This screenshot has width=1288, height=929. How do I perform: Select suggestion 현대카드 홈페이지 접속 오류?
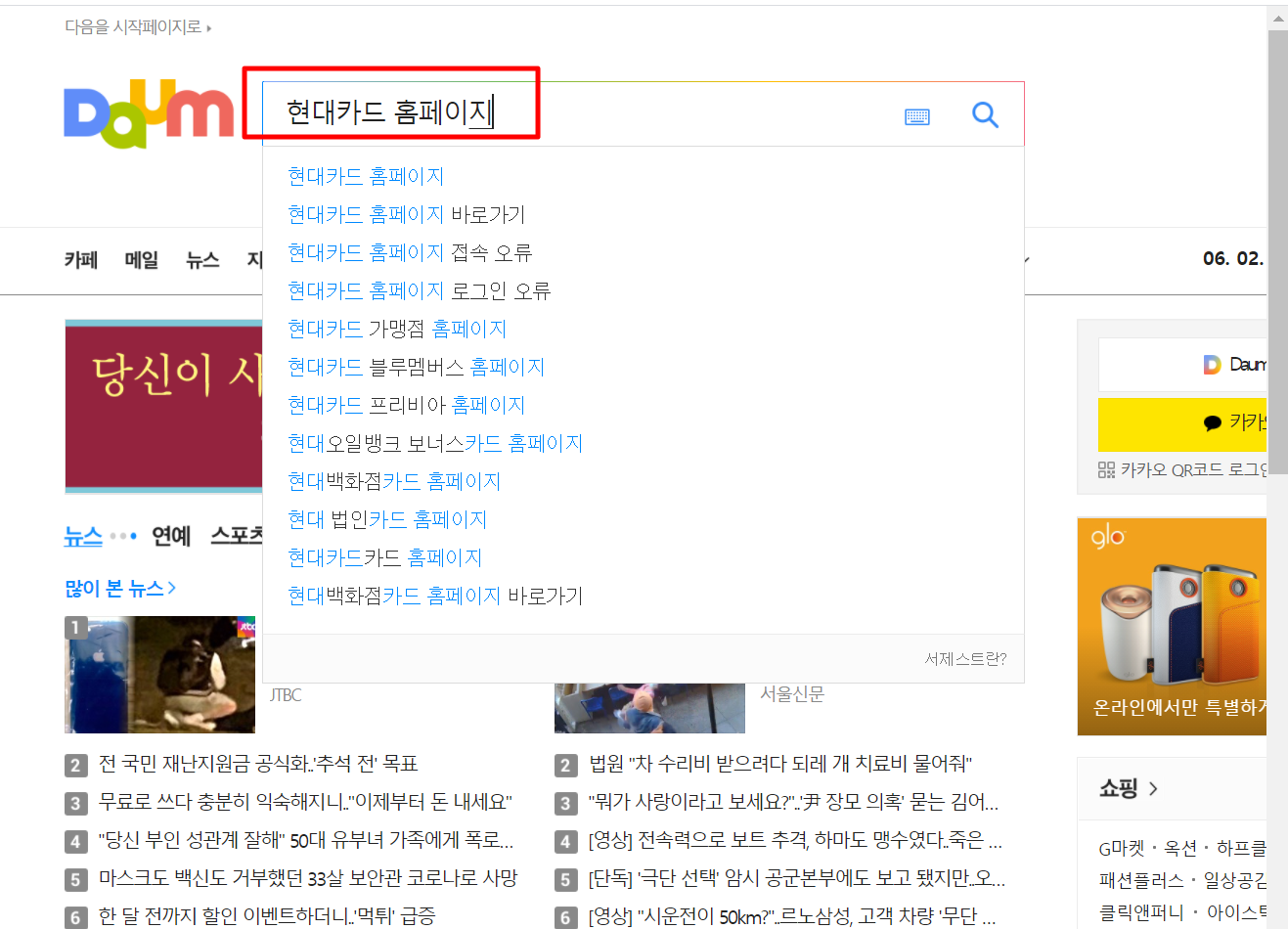410,252
